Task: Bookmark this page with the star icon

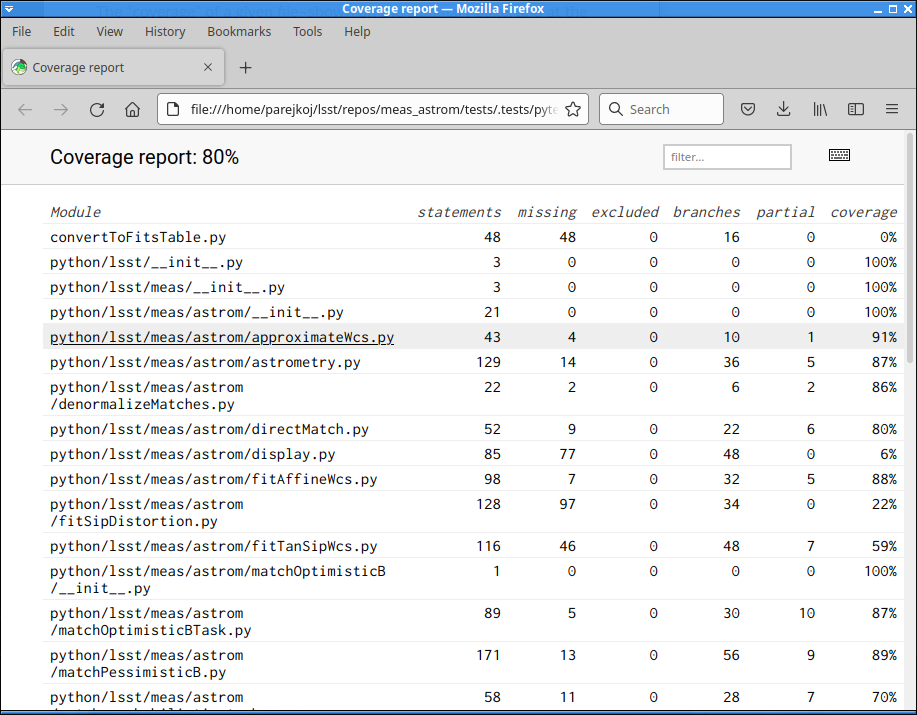Action: (x=573, y=110)
